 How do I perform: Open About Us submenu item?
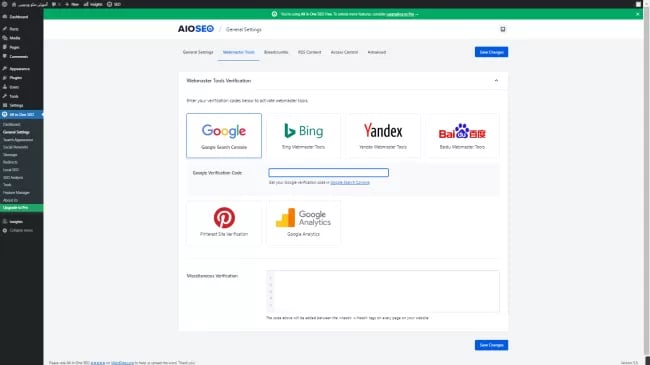click(x=10, y=200)
